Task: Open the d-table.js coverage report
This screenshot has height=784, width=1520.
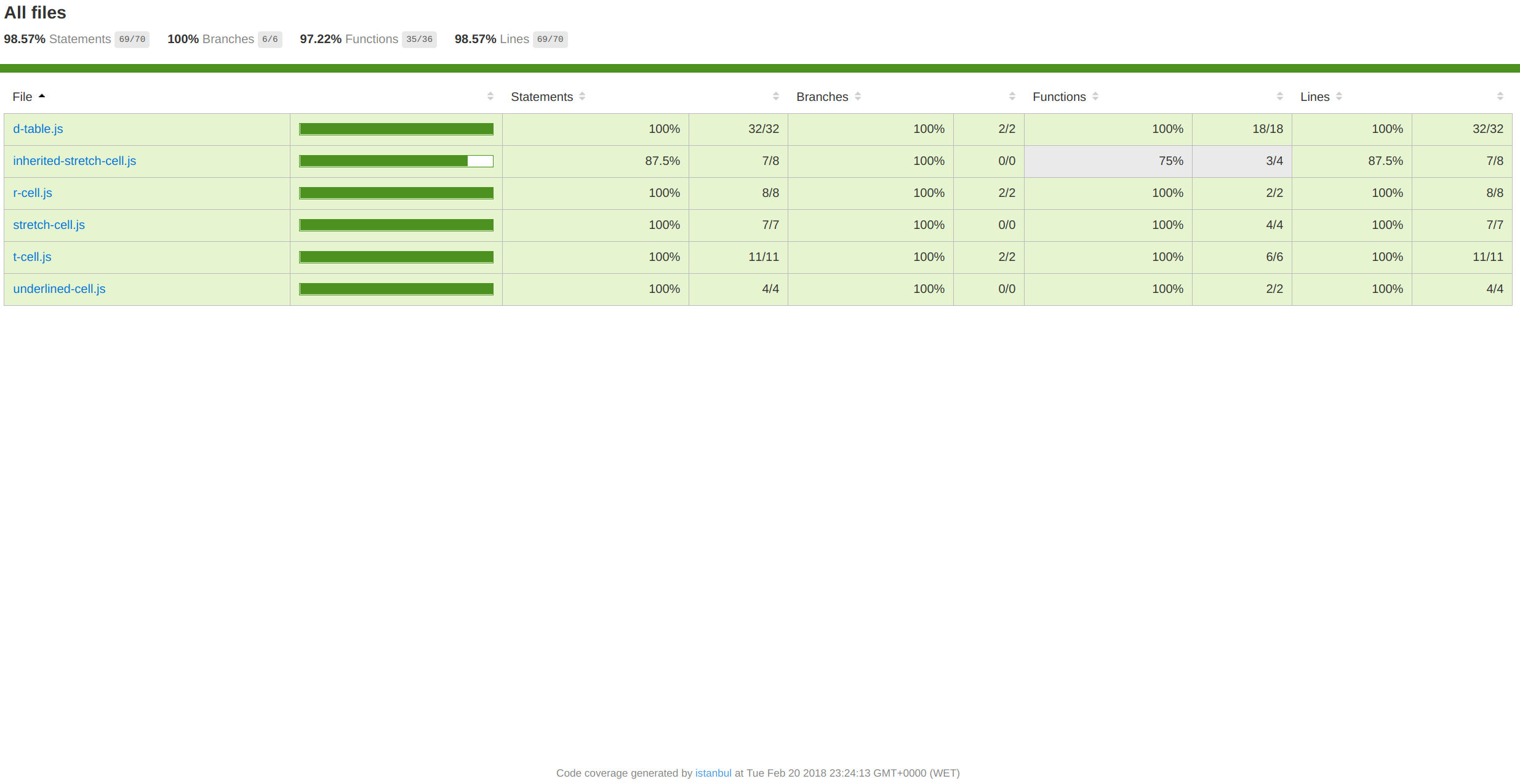Action: pos(38,129)
